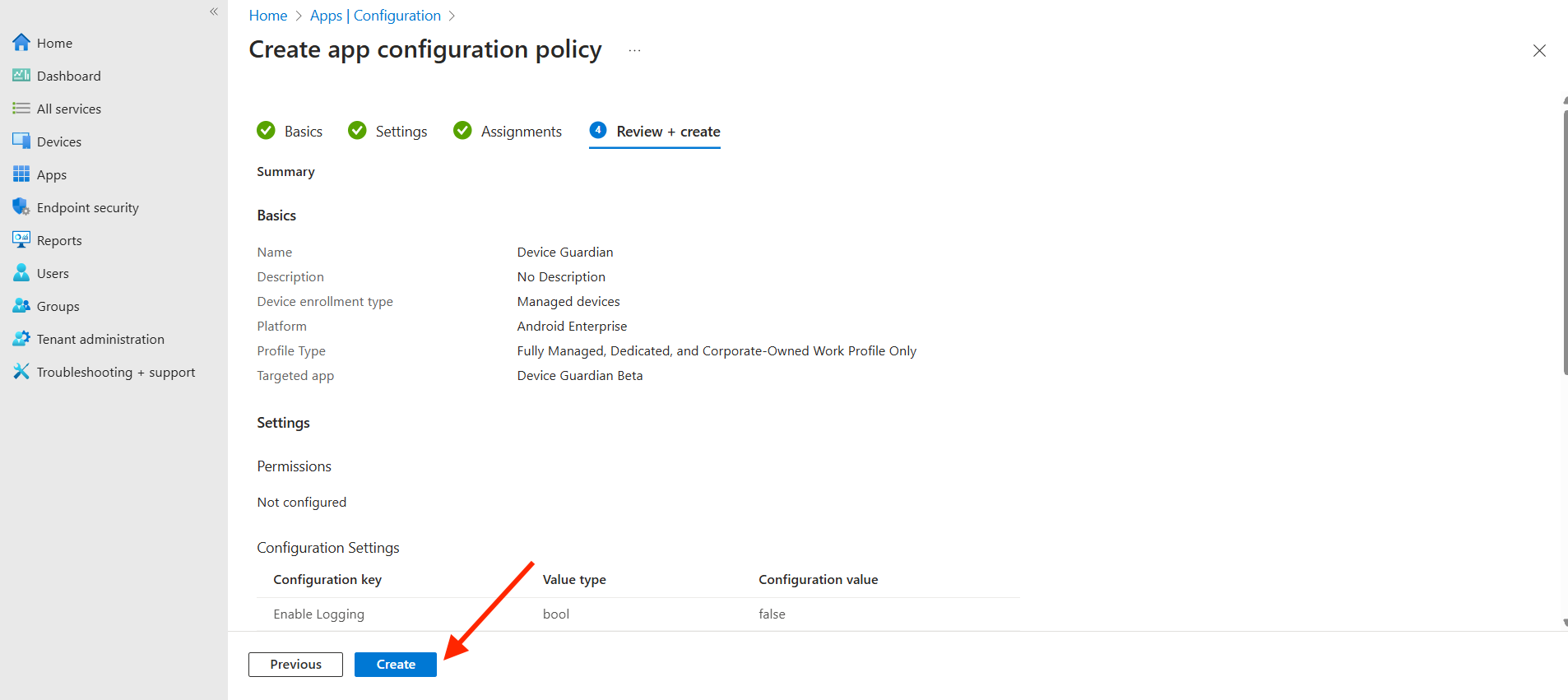This screenshot has width=1568, height=700.
Task: Select the Troubleshooting + support tools icon
Action: (x=21, y=372)
